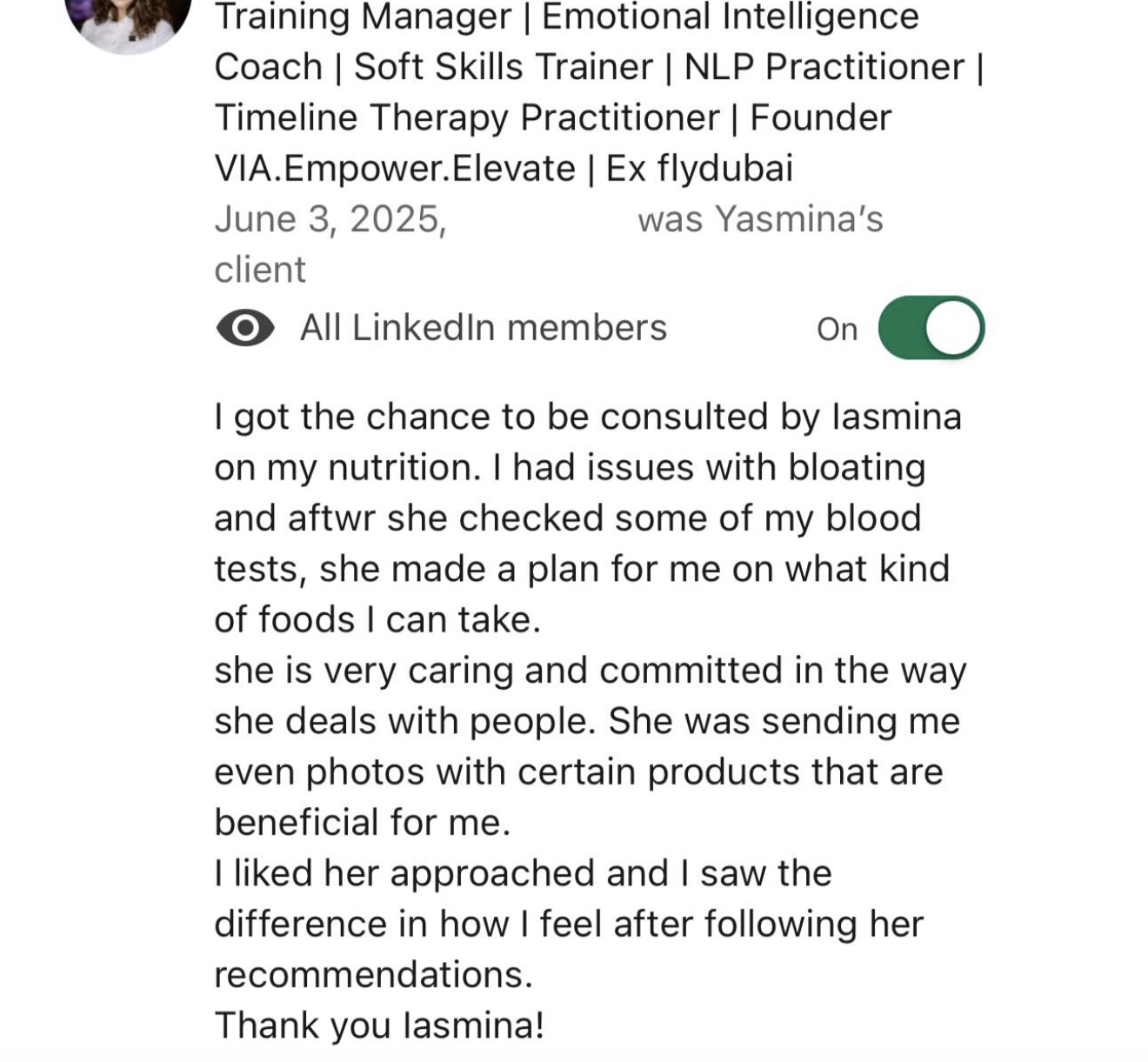1148x1062 pixels.
Task: Click the On label next to the toggle
Action: click(x=836, y=329)
